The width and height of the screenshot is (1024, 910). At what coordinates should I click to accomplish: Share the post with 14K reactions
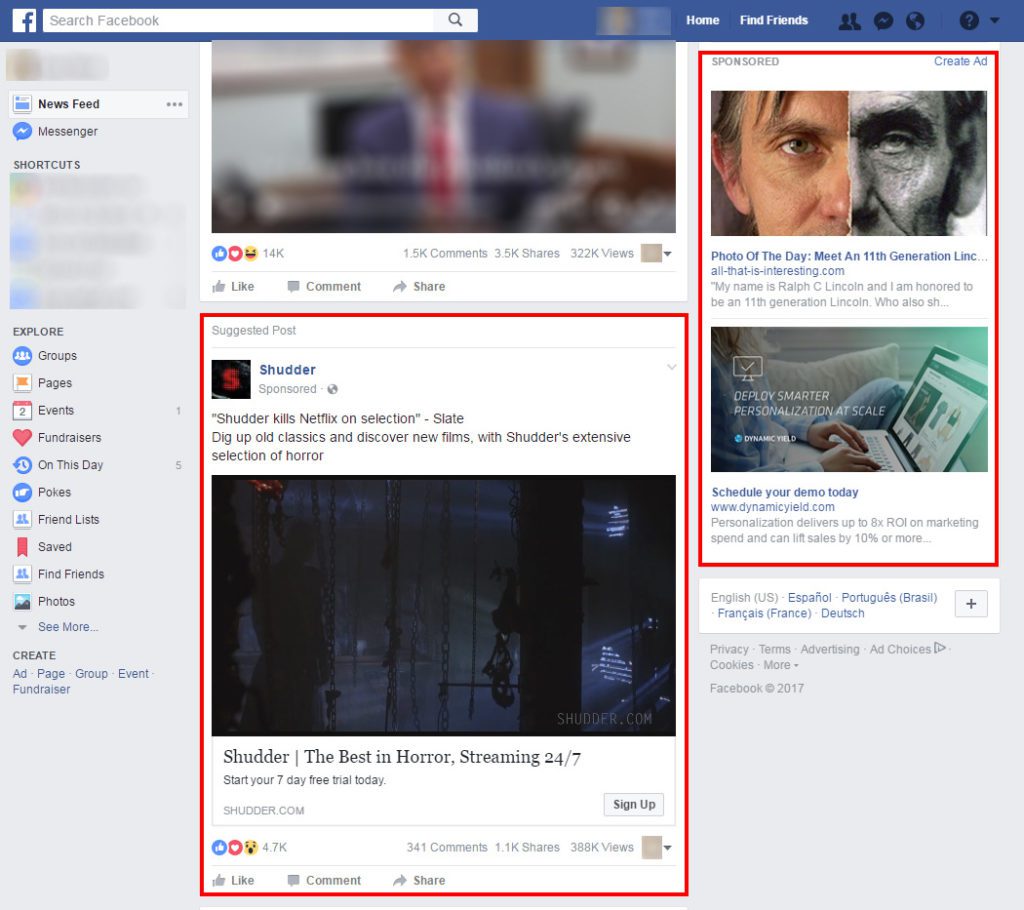coord(419,286)
